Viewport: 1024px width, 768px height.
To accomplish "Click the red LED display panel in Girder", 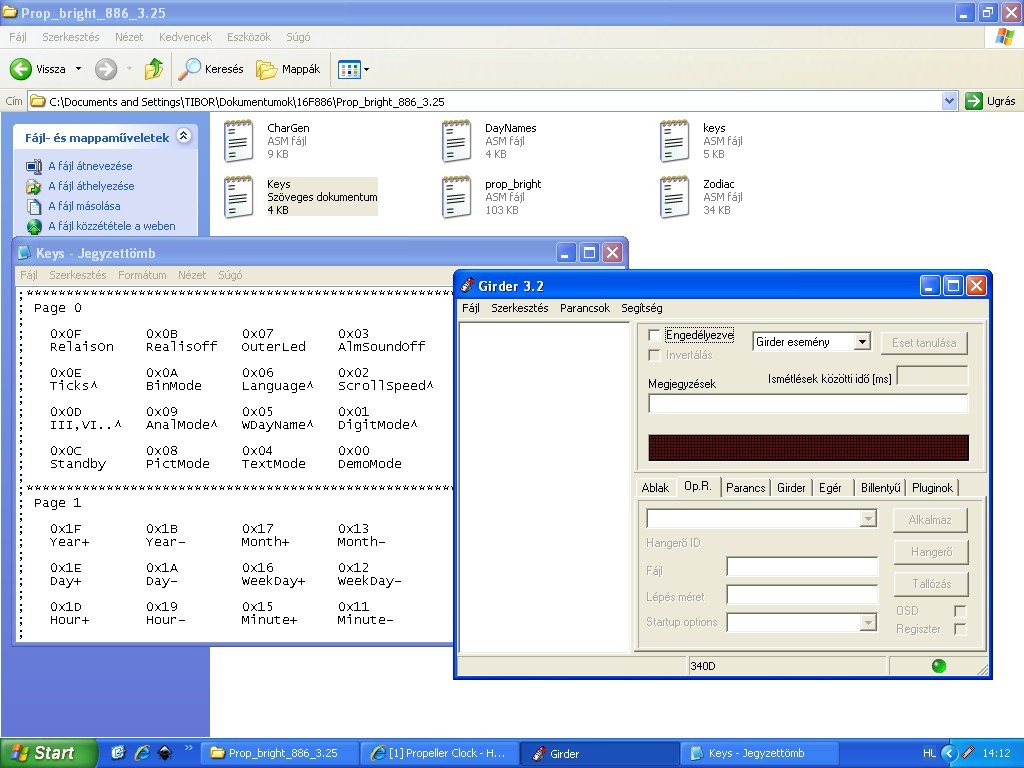I will click(808, 448).
